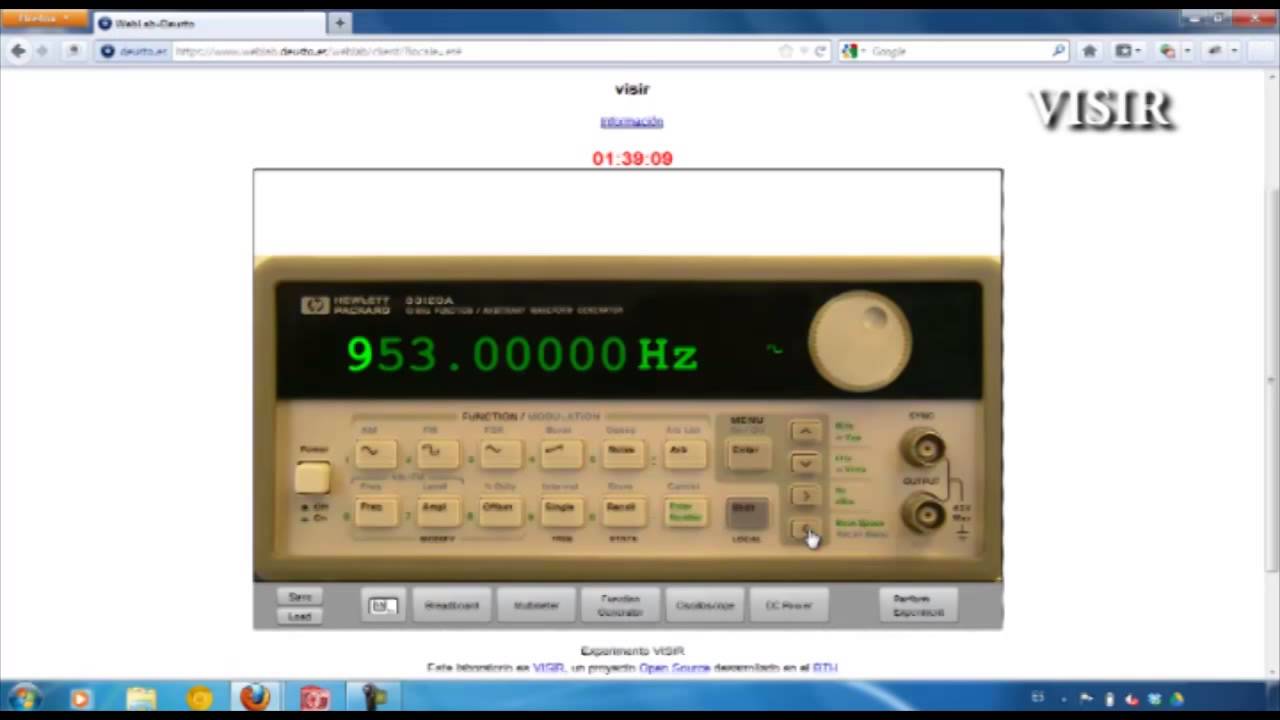Click the 953.00000 Hz display readout
The height and width of the screenshot is (720, 1280).
[521, 355]
